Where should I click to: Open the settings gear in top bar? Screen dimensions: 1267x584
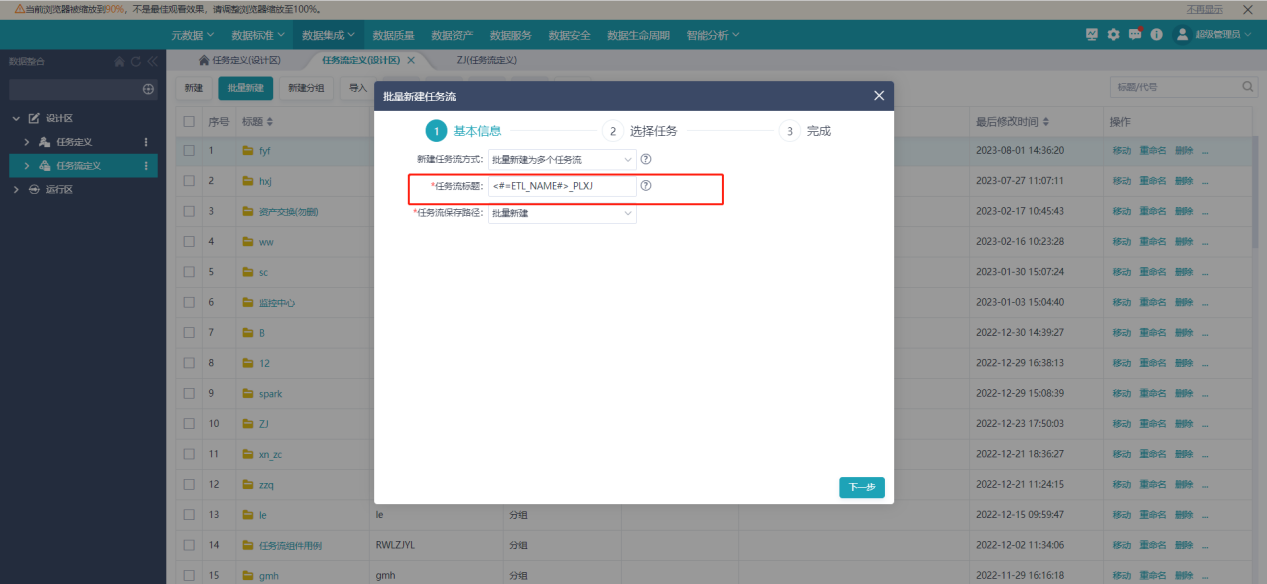1114,34
